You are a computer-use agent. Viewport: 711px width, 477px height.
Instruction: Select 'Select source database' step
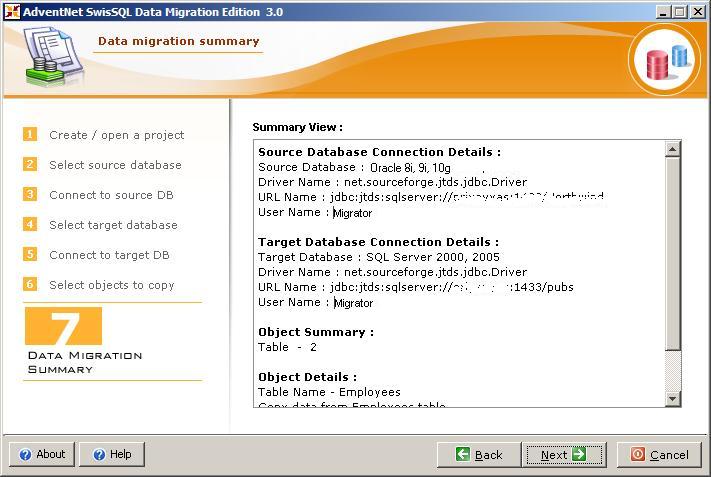click(115, 165)
